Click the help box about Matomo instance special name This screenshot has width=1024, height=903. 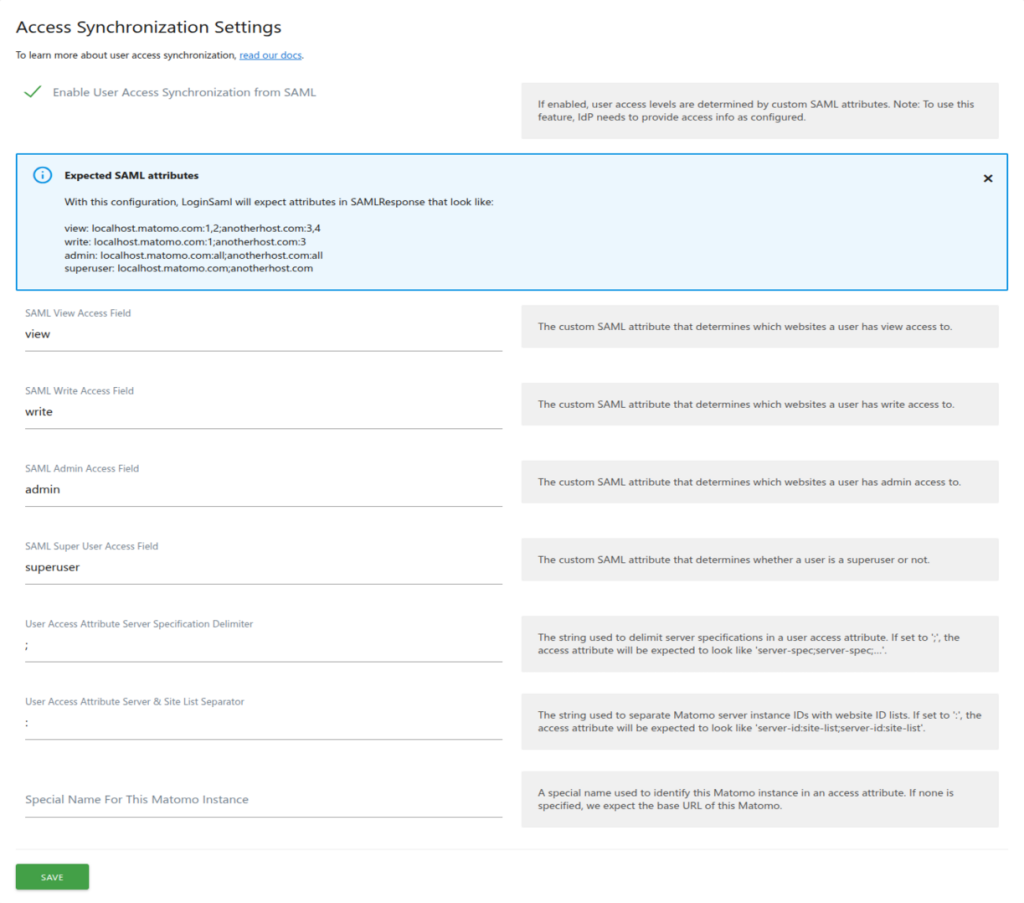(x=759, y=799)
